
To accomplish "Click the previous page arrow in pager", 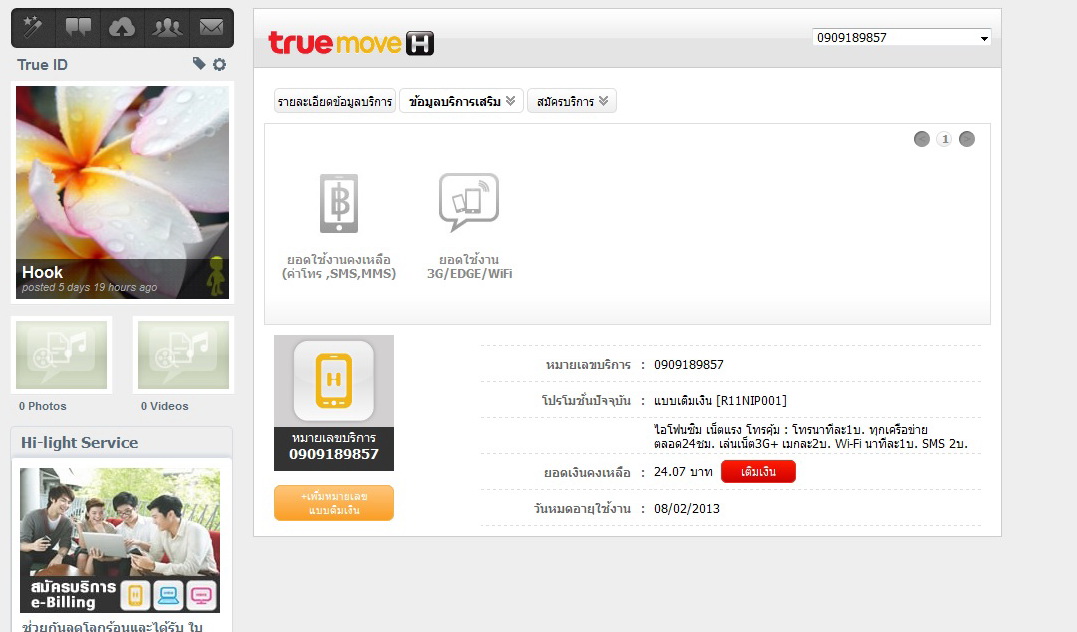I will click(922, 139).
